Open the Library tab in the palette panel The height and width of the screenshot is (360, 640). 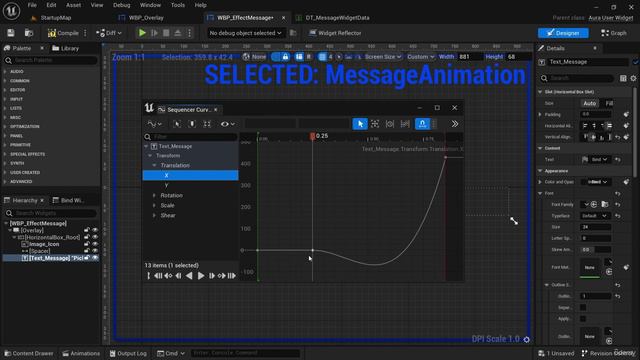click(x=65, y=48)
